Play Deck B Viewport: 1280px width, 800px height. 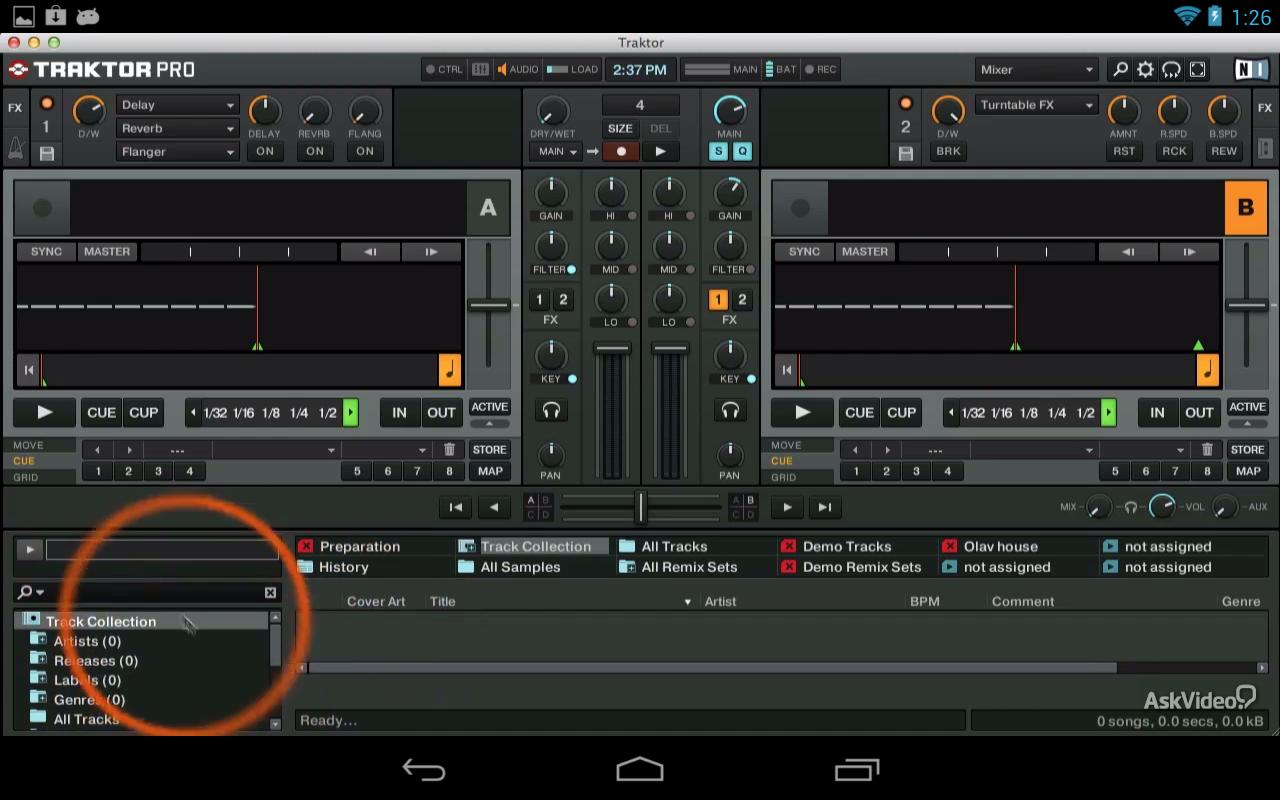[802, 412]
